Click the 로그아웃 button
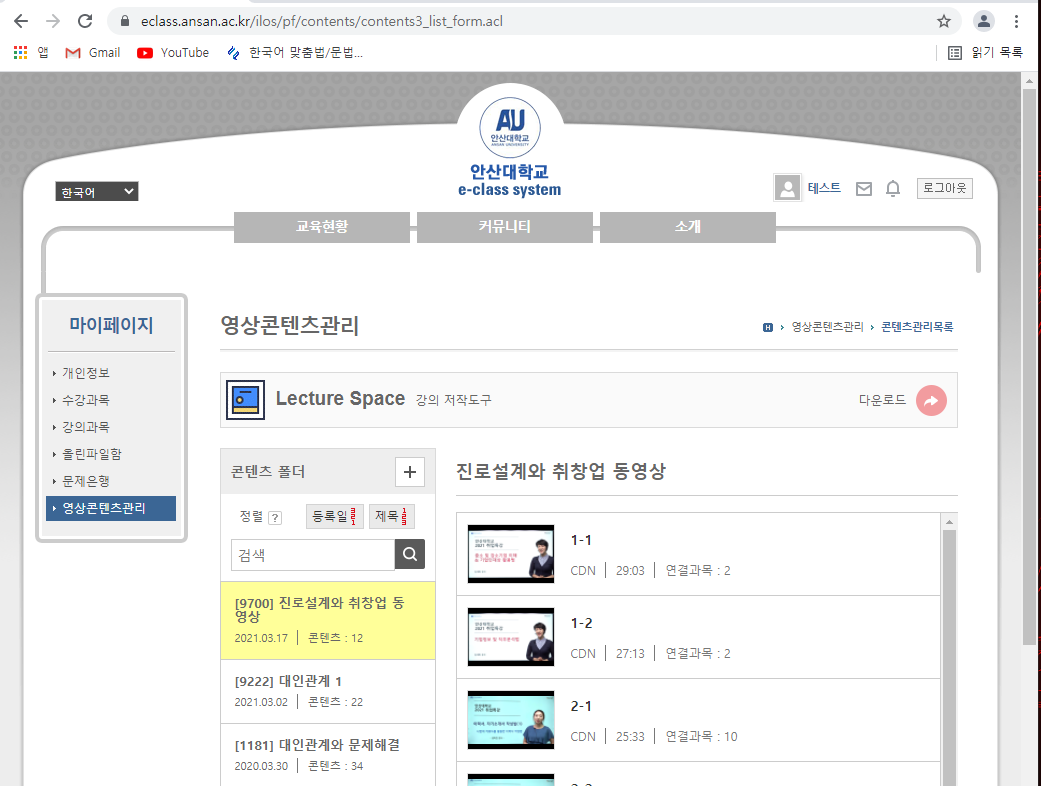 (944, 188)
